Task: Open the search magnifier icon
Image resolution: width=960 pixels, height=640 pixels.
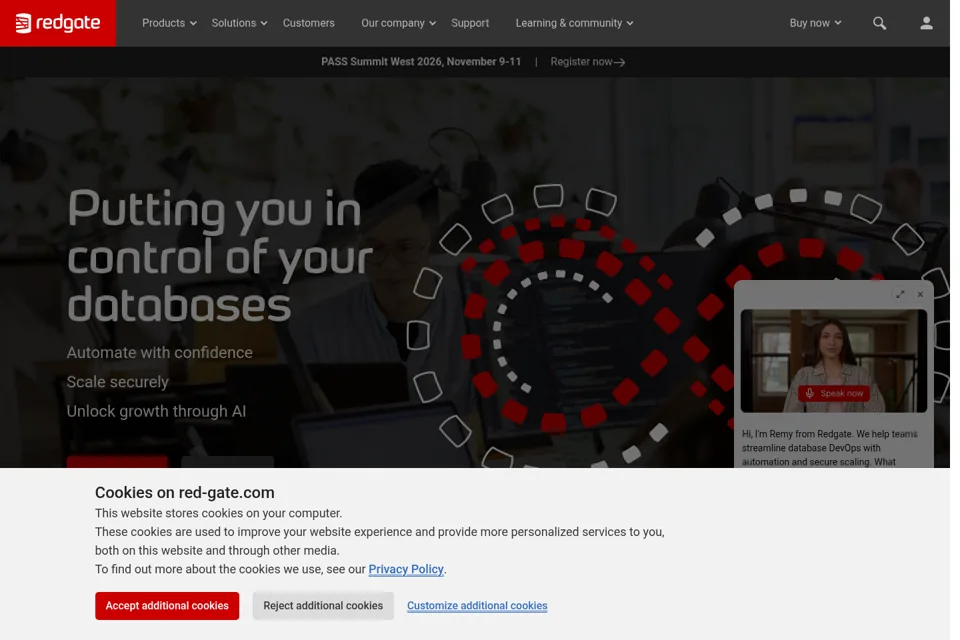Action: point(879,23)
